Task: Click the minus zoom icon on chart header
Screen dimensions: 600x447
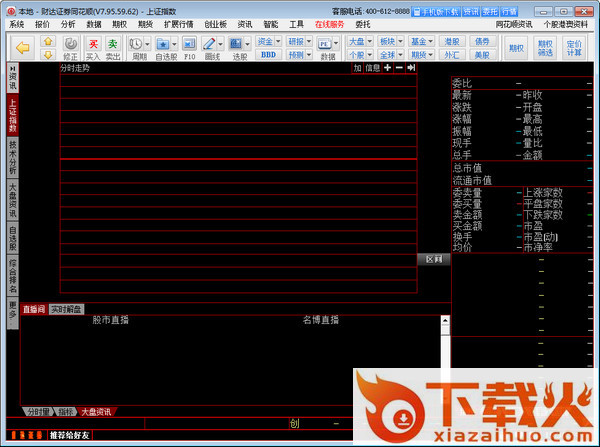Action: pos(399,68)
